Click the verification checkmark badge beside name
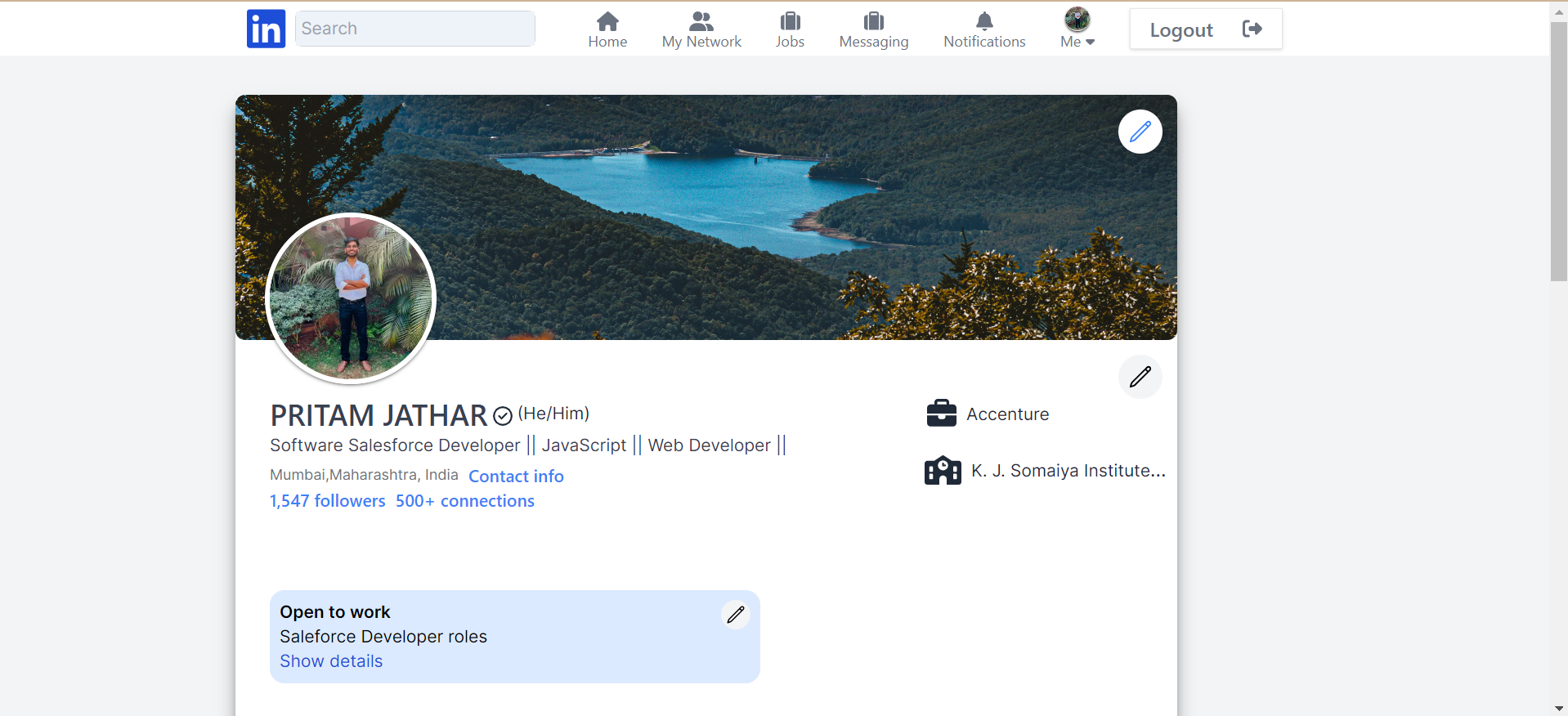Screen dimensions: 1568x716 tap(503, 417)
